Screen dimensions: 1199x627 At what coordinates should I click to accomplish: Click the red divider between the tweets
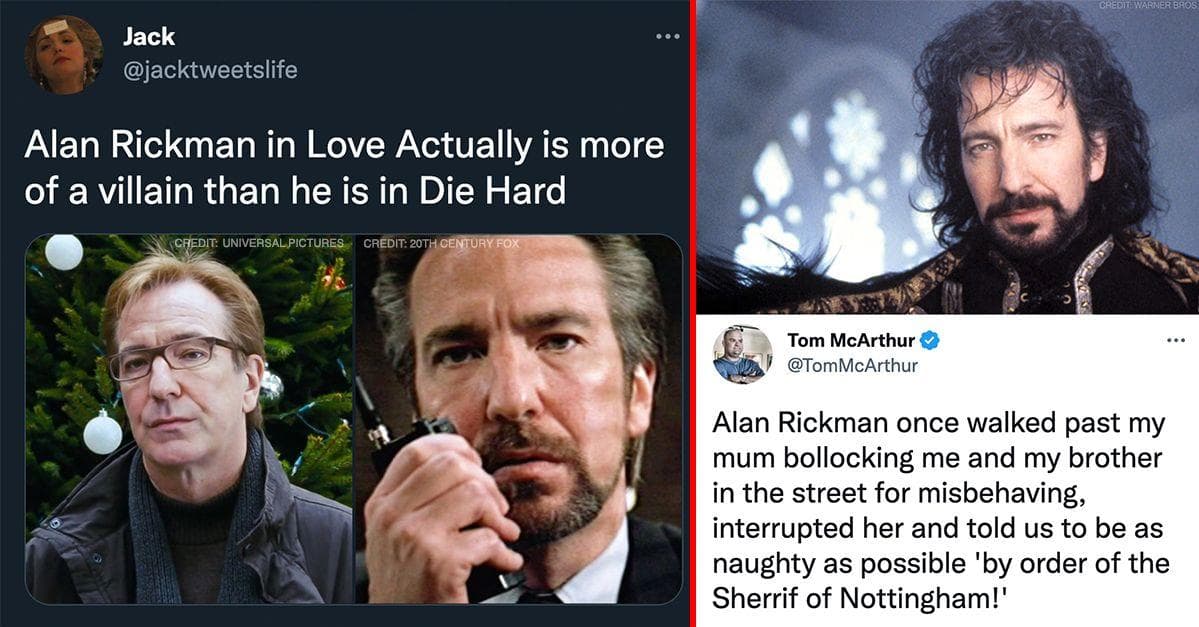(x=693, y=313)
